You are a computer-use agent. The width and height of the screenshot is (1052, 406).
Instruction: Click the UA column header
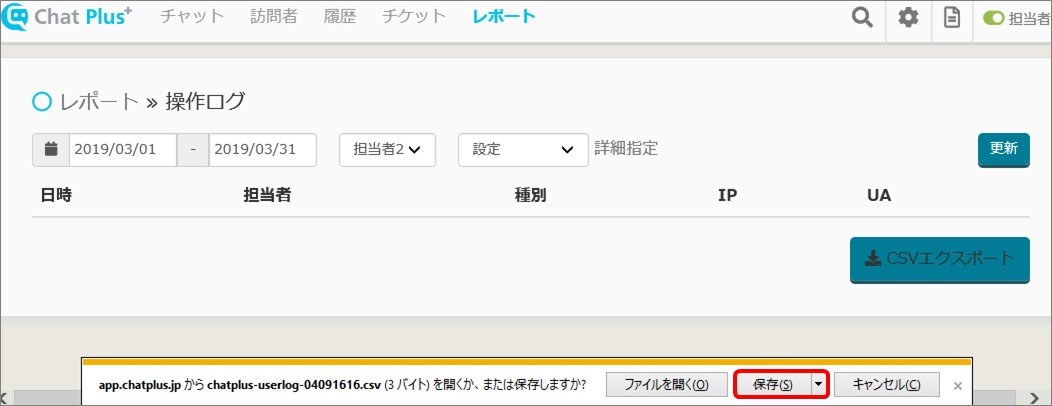coord(879,196)
